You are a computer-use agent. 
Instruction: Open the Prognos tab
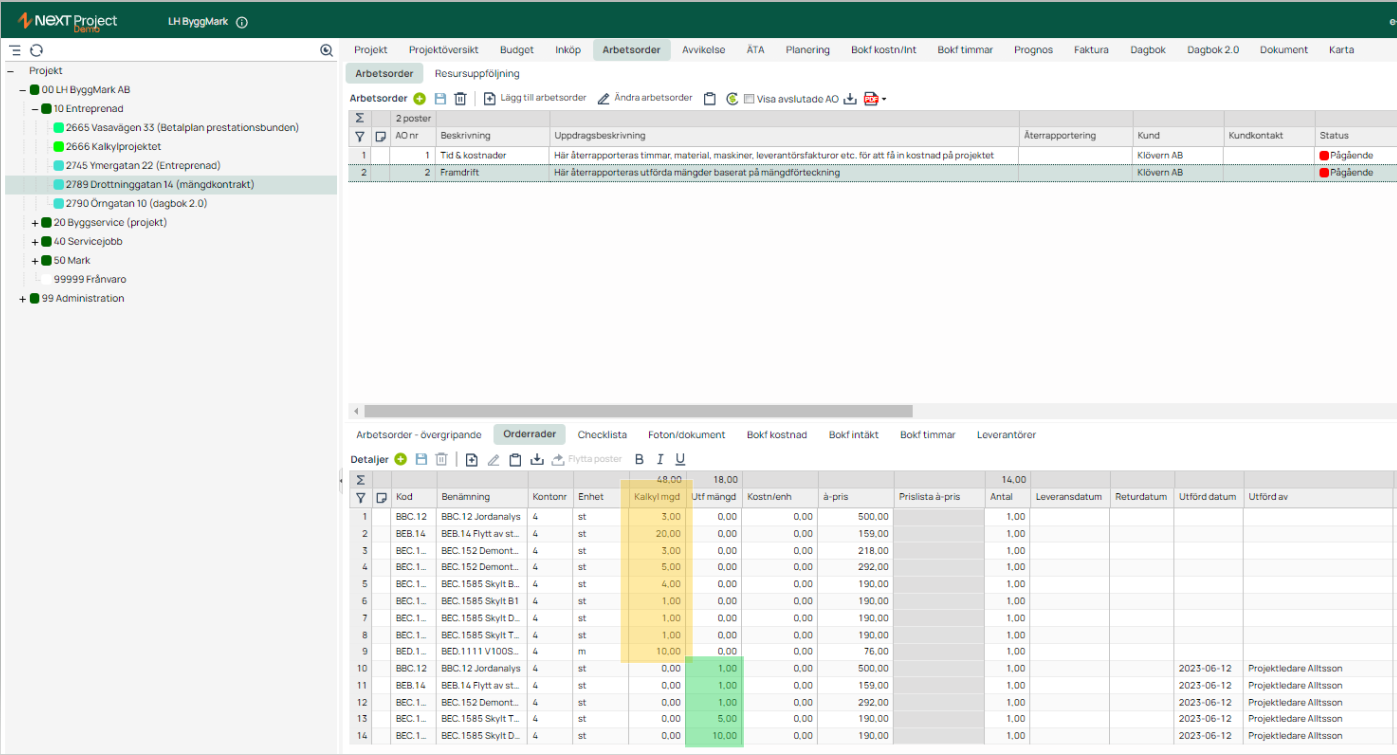point(1033,50)
